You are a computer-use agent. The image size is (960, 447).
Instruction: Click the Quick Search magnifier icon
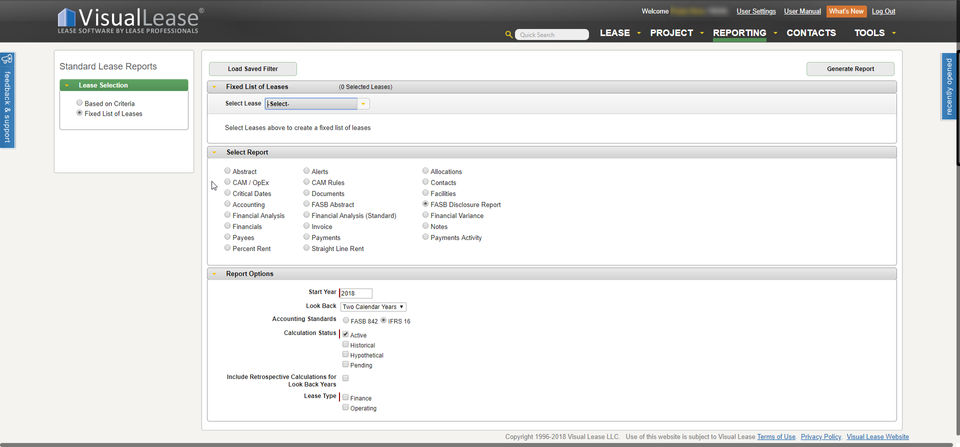click(509, 35)
